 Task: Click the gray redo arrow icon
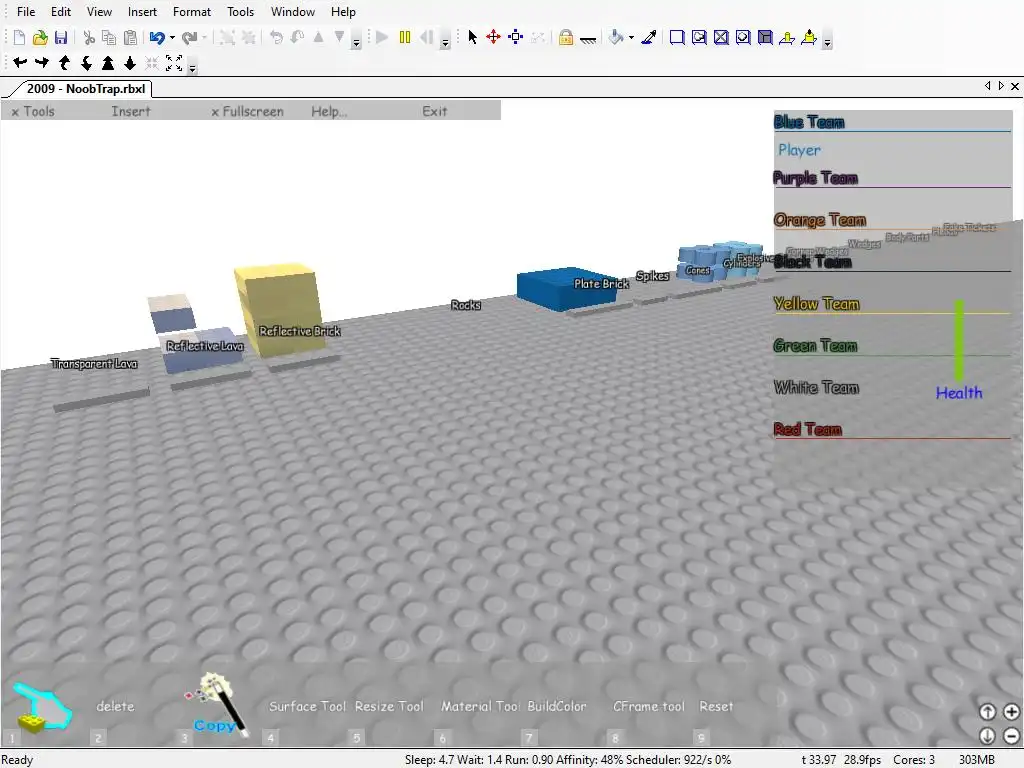tap(189, 37)
